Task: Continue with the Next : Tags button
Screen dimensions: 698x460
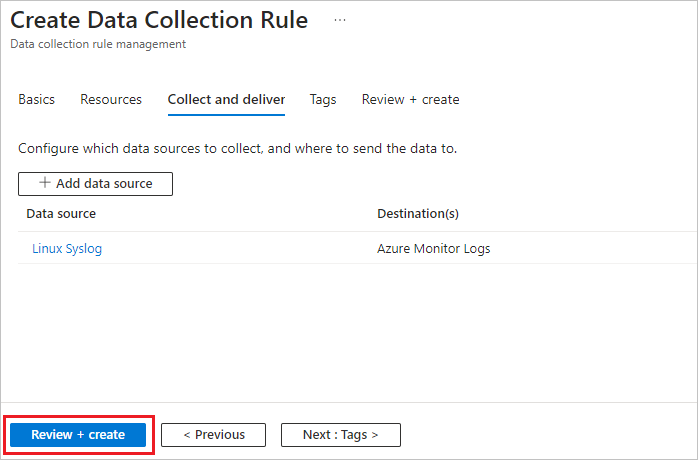Action: pyautogui.click(x=341, y=435)
